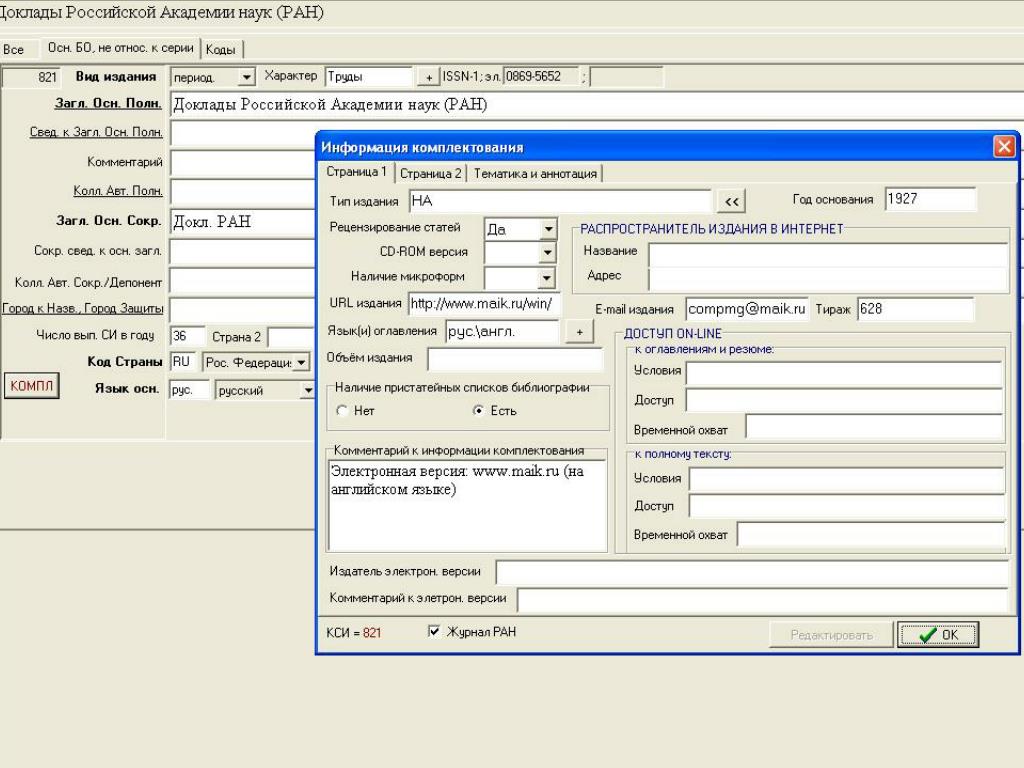Click the language code field showing 'рус.'

[x=189, y=390]
